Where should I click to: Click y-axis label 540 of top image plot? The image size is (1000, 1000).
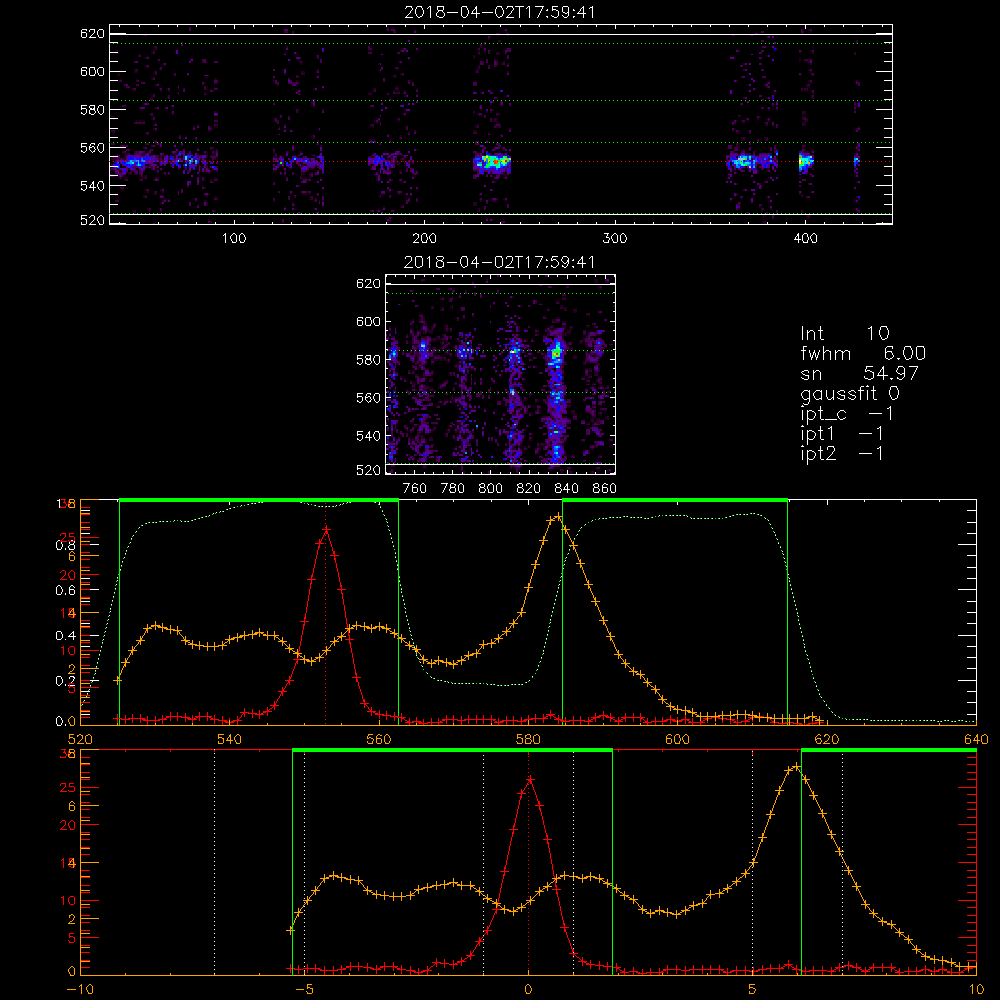pos(92,186)
